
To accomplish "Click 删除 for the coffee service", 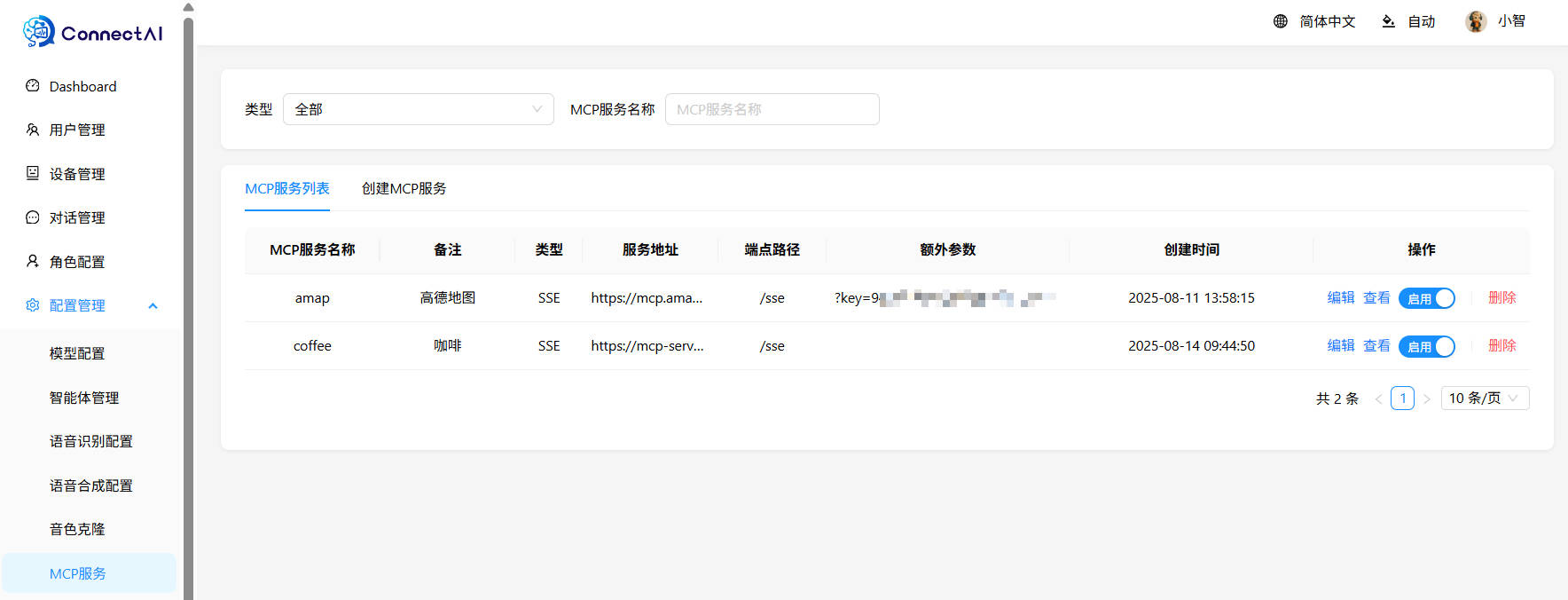I will (x=1502, y=345).
